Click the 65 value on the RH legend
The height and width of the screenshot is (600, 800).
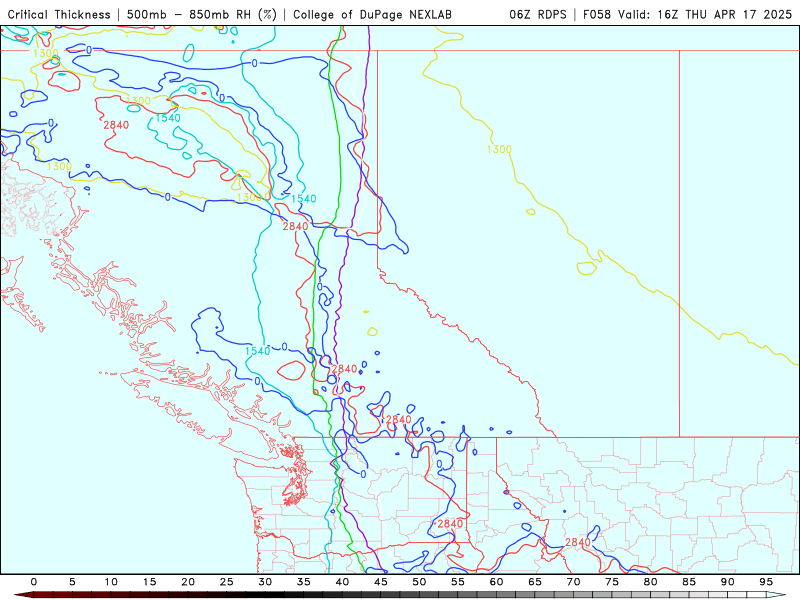tap(535, 582)
